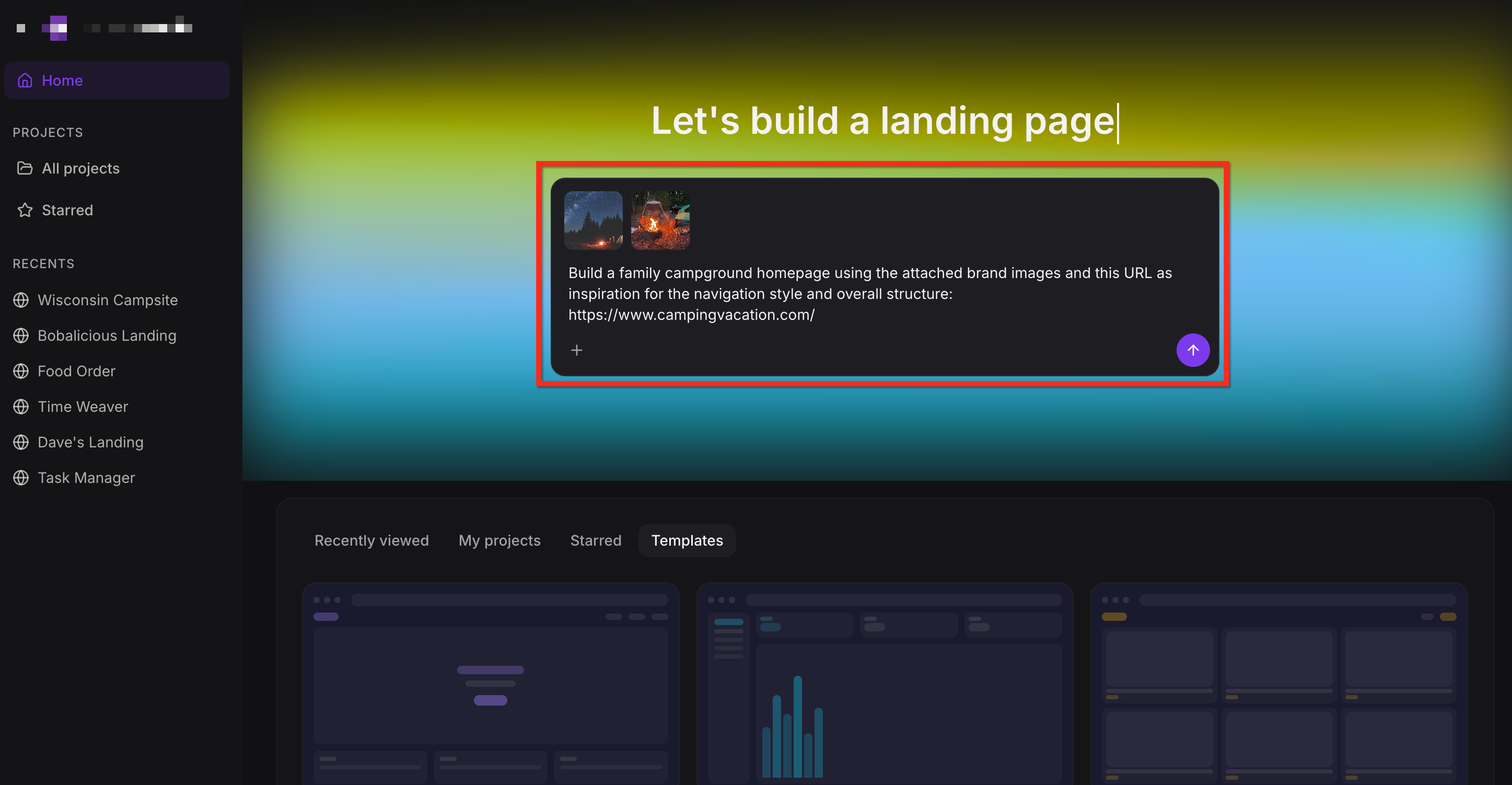Screen dimensions: 1512x785
Task: Click the All projects folder icon
Action: [x=25, y=168]
